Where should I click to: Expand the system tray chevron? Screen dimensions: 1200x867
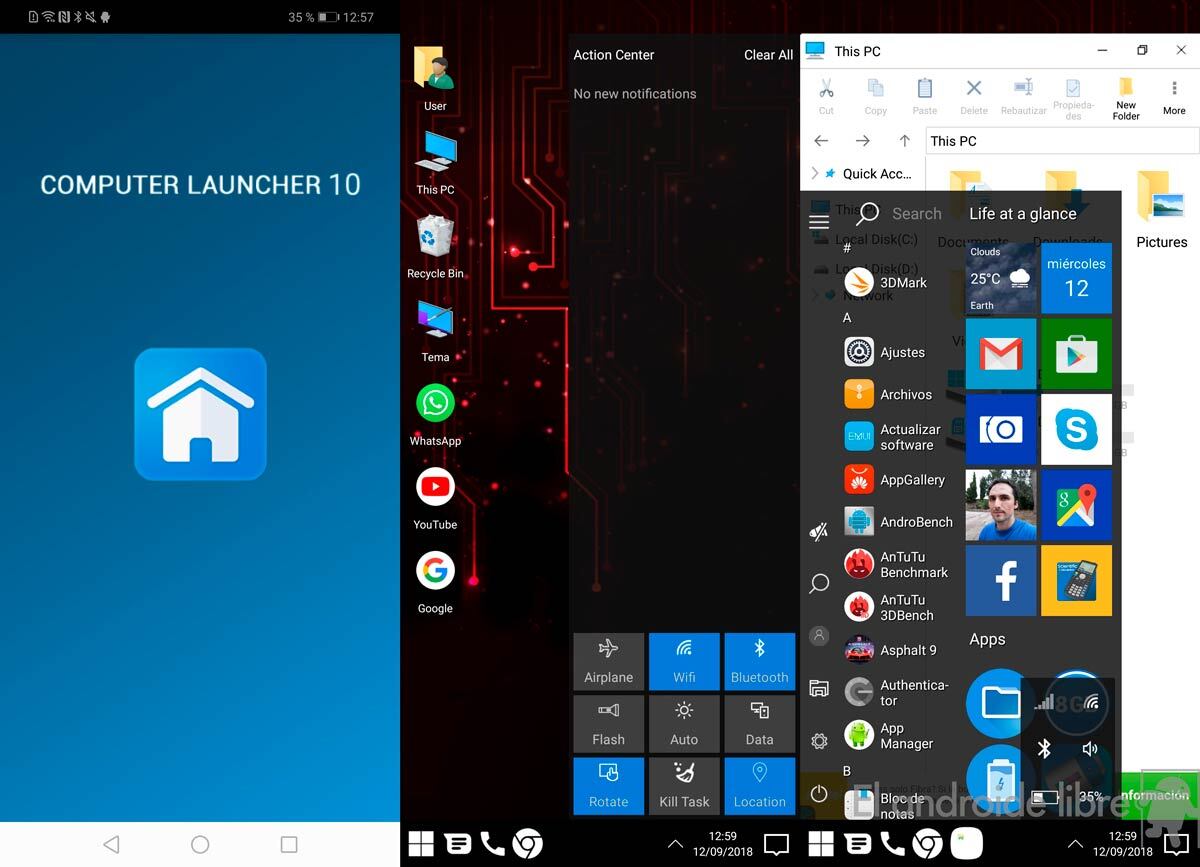(677, 845)
